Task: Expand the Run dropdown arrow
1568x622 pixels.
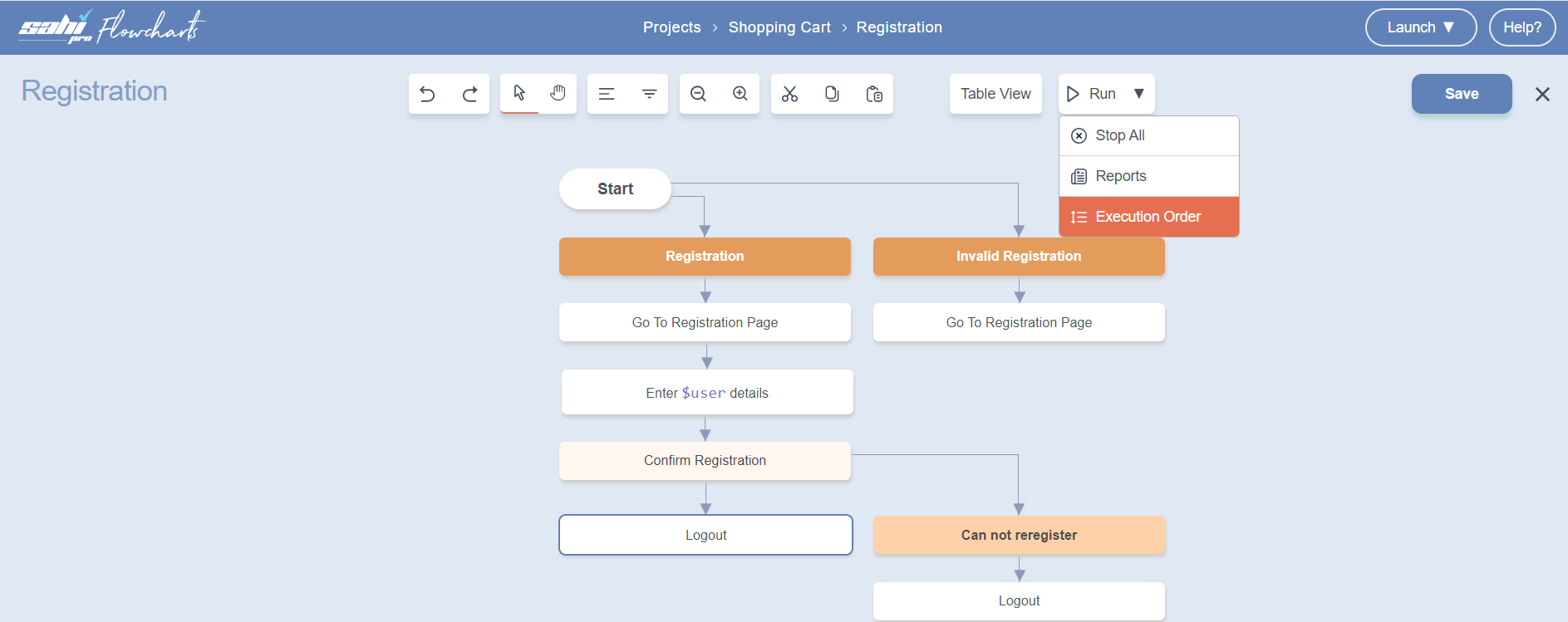Action: [1139, 94]
